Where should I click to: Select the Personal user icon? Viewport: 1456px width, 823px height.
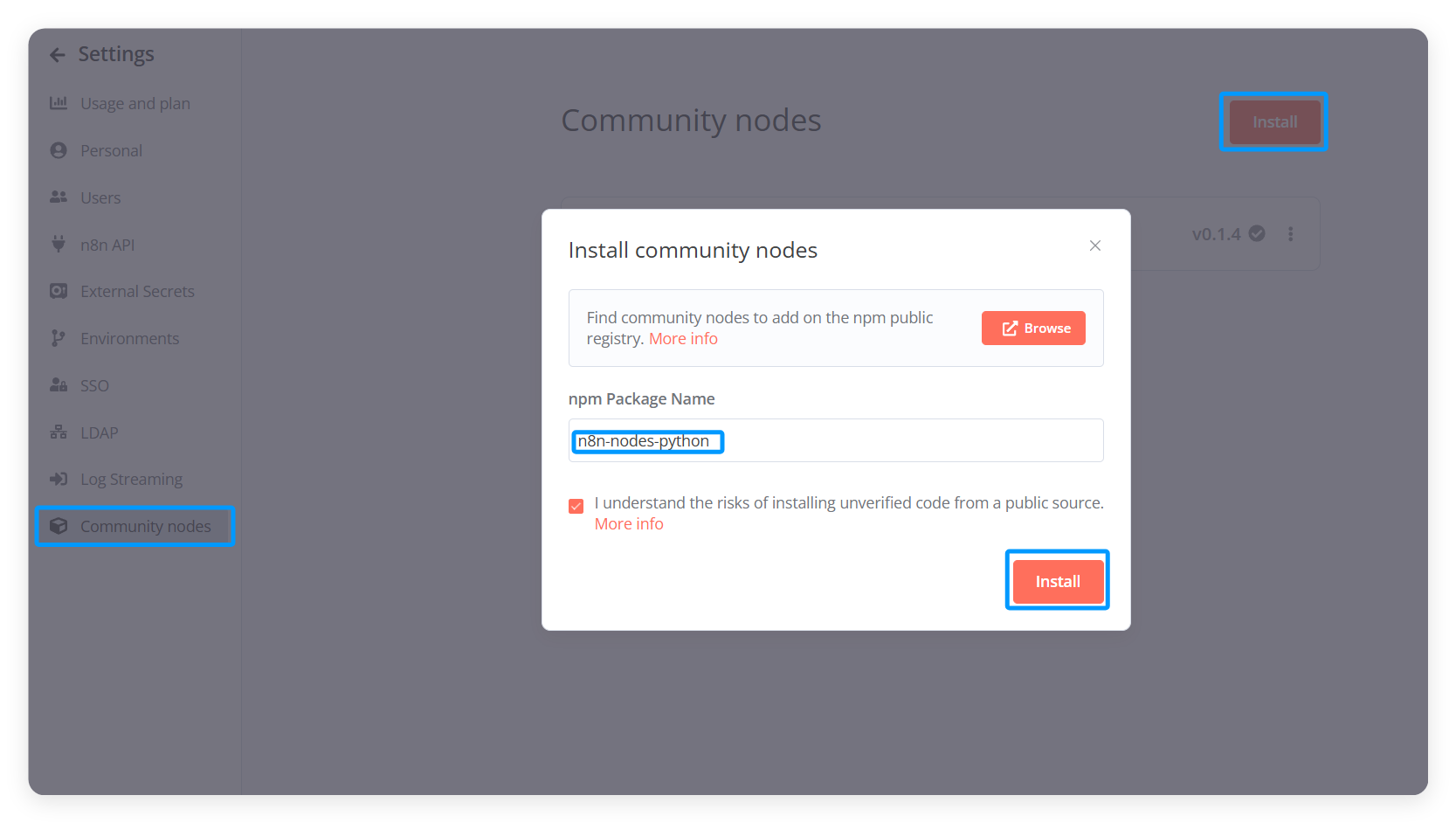point(59,150)
